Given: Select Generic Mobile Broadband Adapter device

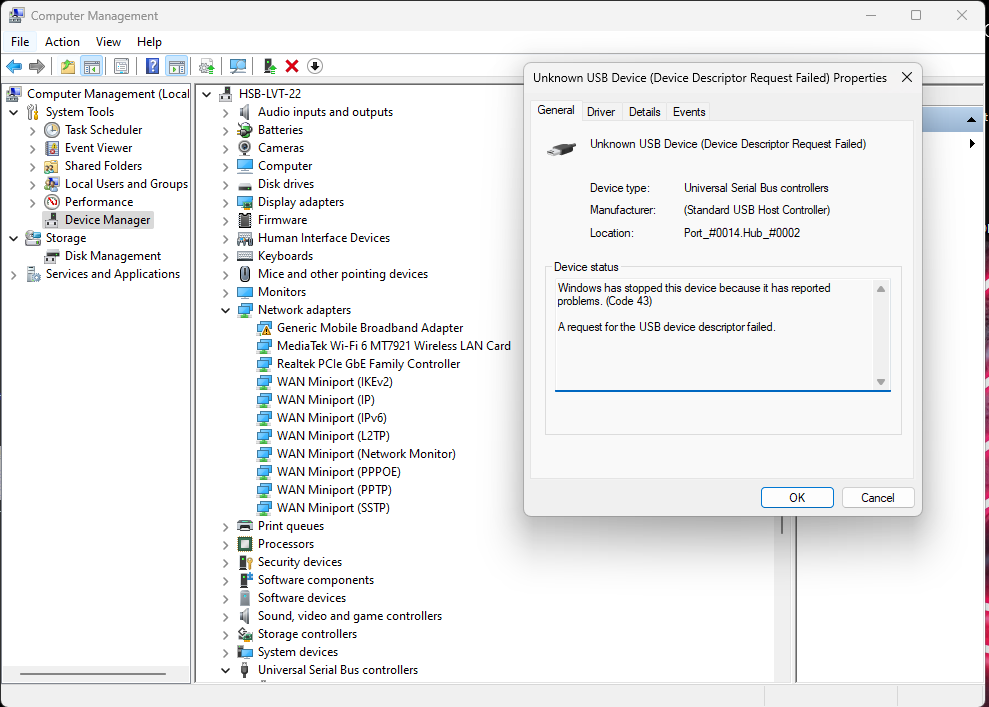Looking at the screenshot, I should coord(369,328).
